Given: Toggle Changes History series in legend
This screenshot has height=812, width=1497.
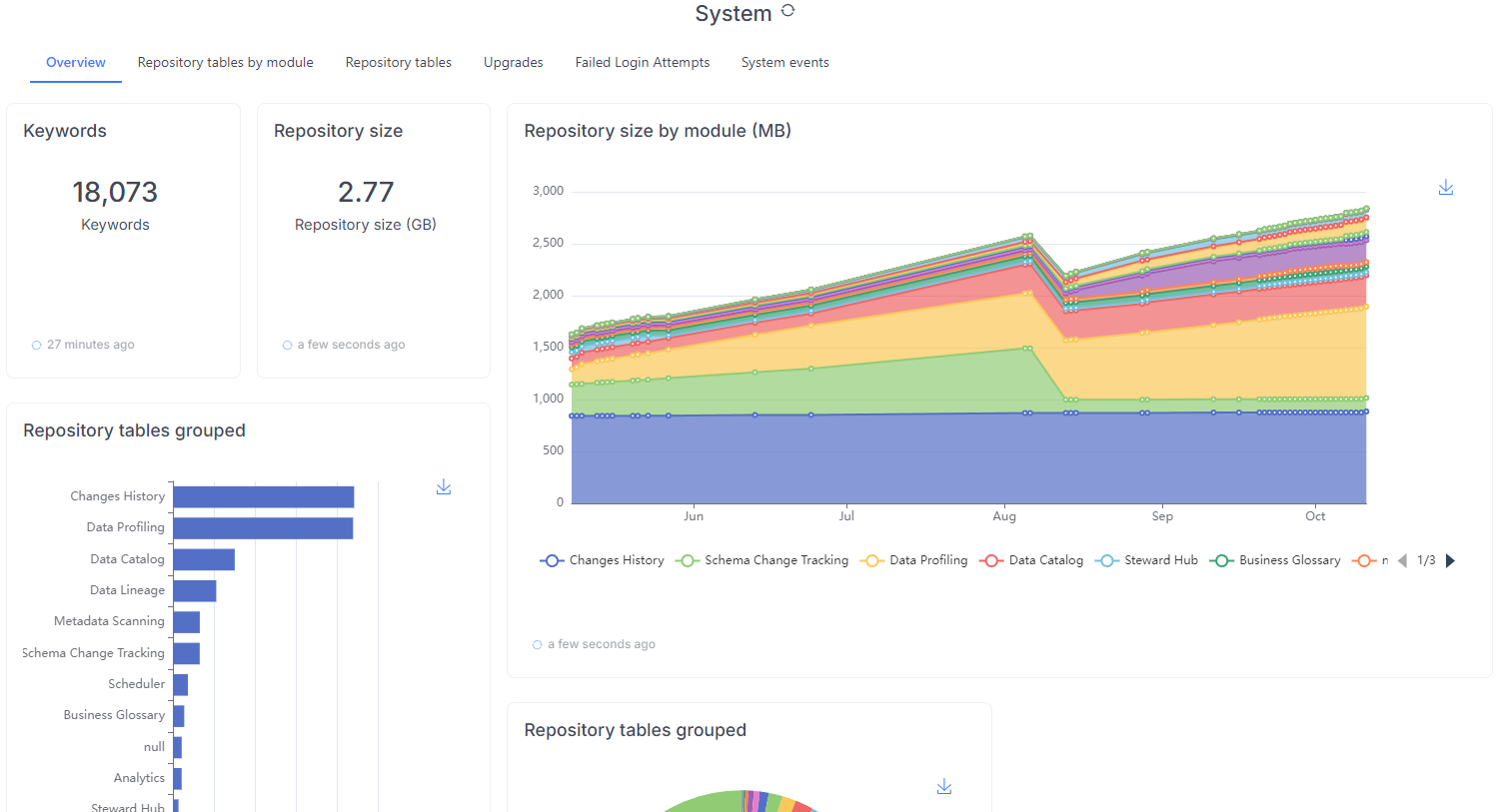Looking at the screenshot, I should pyautogui.click(x=602, y=560).
